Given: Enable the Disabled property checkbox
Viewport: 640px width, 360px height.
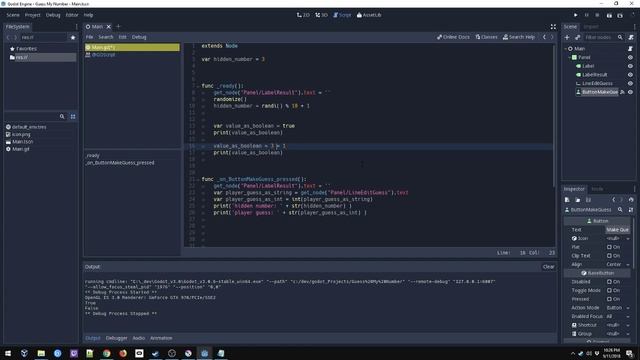Looking at the screenshot, I should [x=609, y=282].
